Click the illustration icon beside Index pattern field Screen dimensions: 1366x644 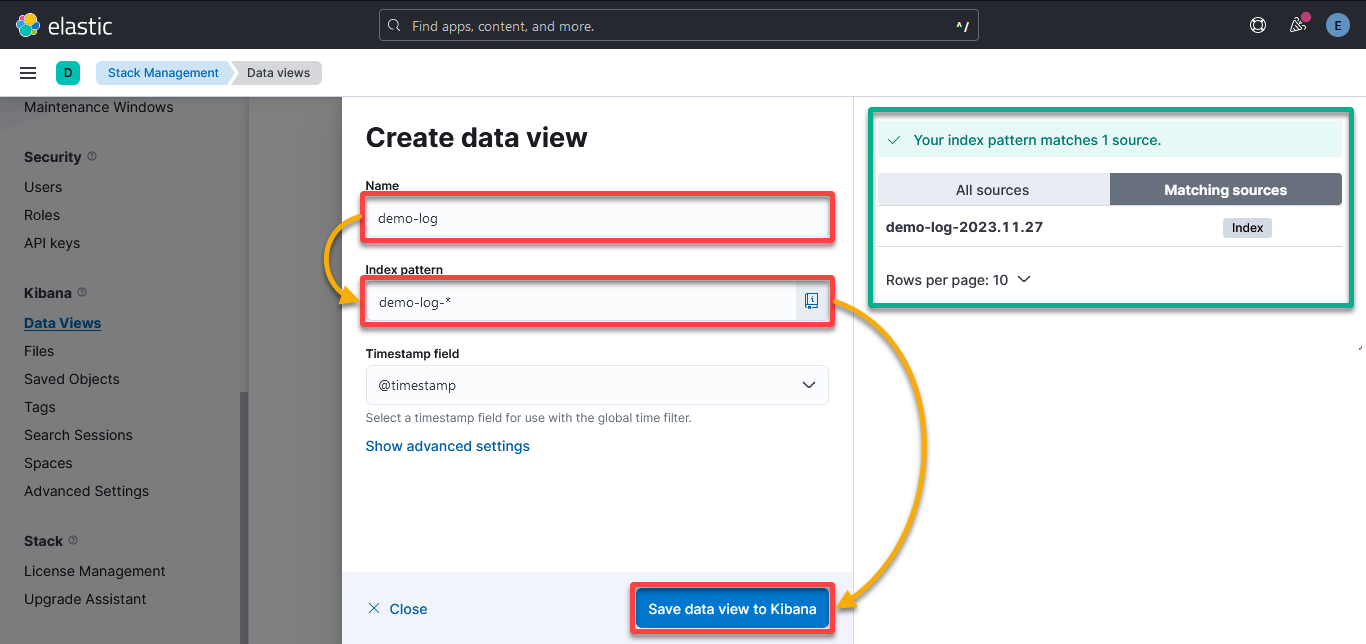point(811,300)
